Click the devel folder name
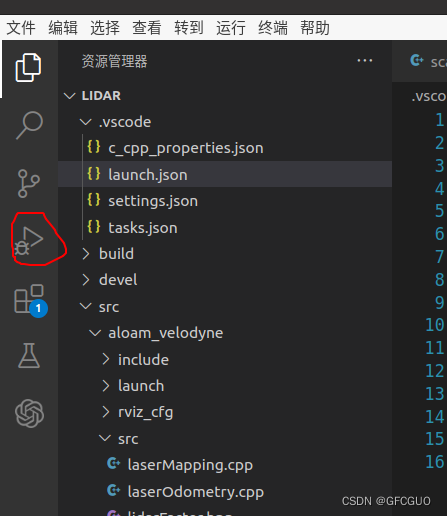447x516 pixels. pos(118,280)
